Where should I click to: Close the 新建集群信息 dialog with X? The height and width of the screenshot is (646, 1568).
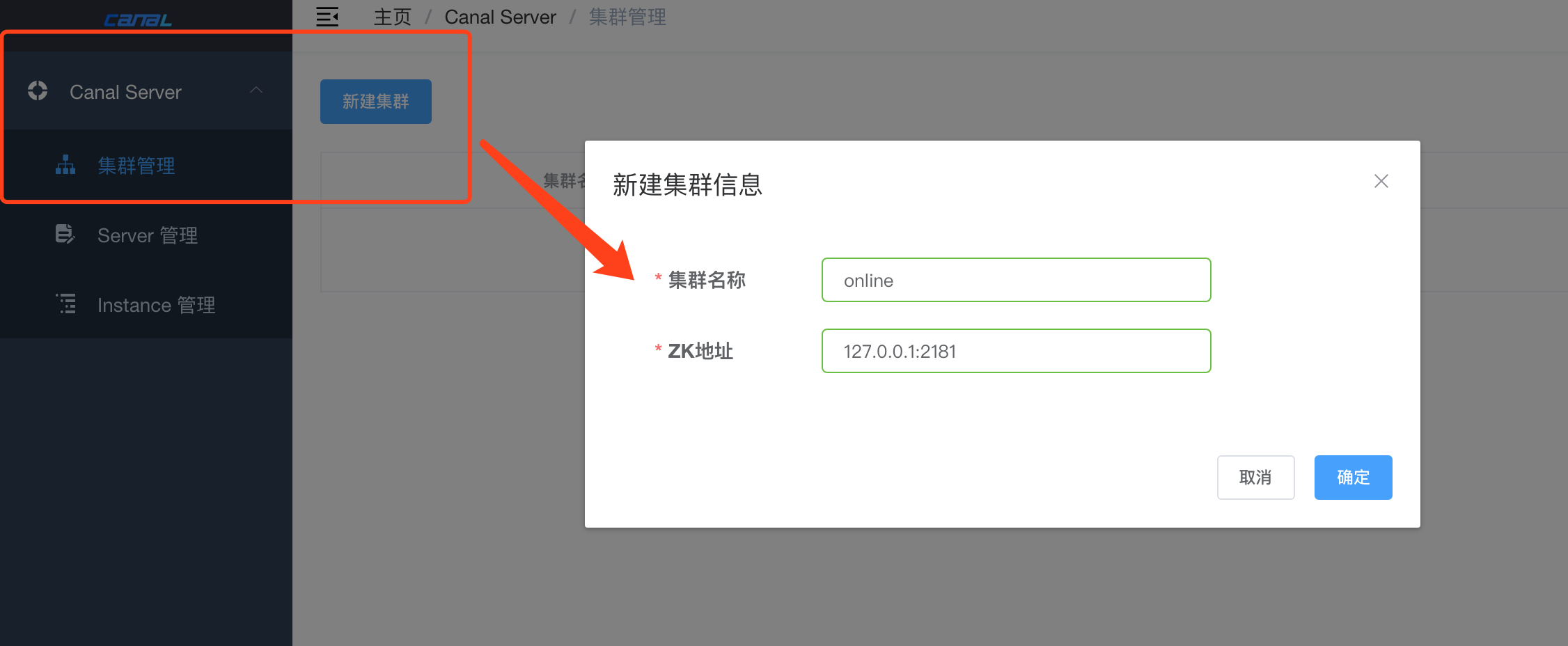click(x=1381, y=181)
